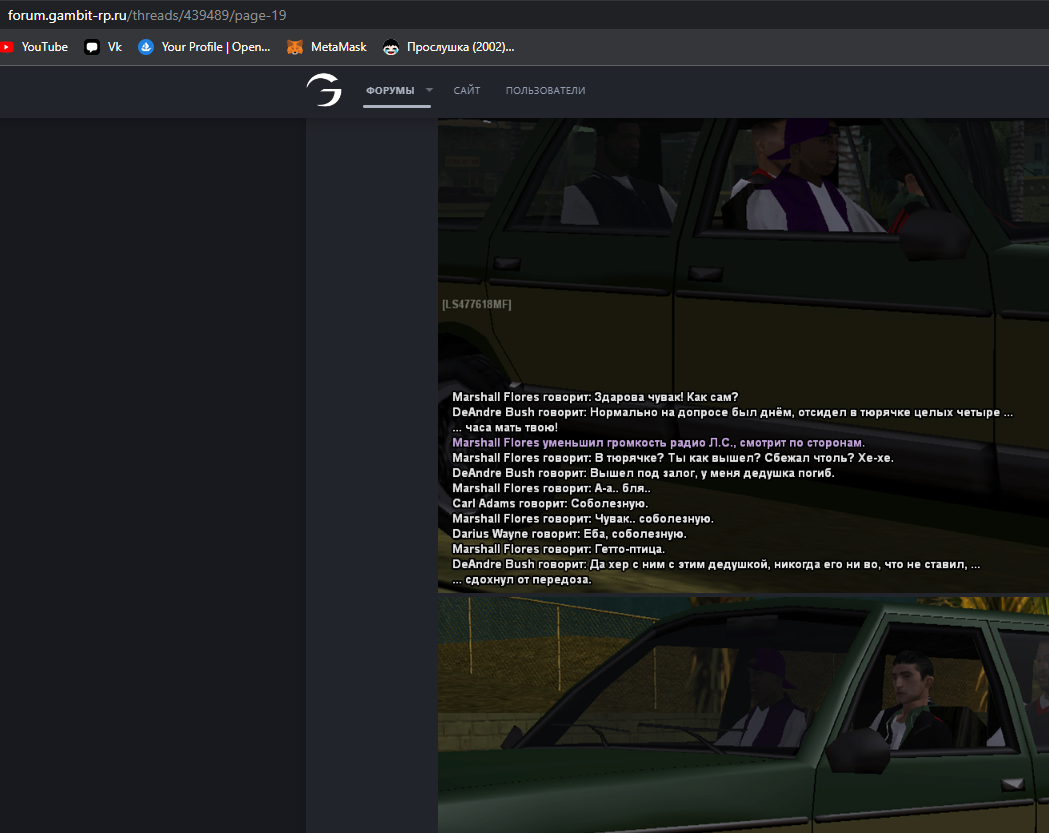This screenshot has height=833, width=1049.
Task: Open the ФОРУМЫ navigation tab
Action: tap(390, 91)
